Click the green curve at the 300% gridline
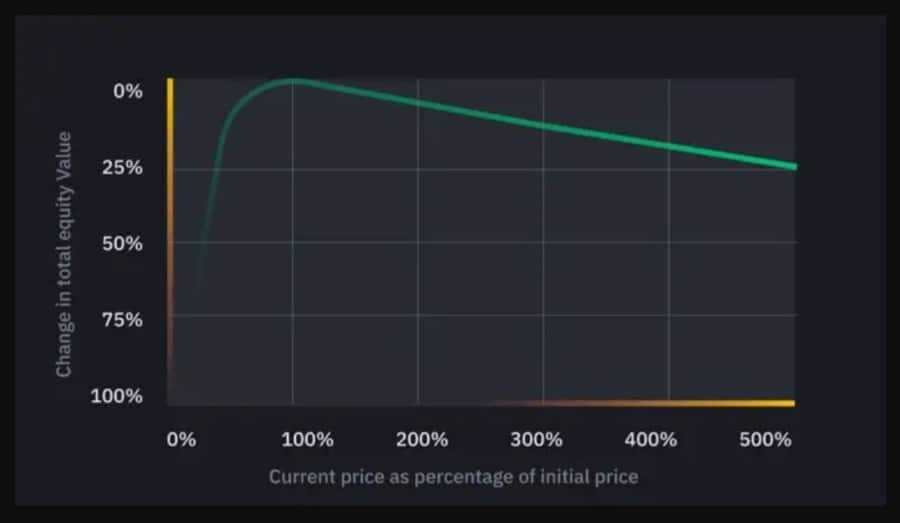 (543, 125)
